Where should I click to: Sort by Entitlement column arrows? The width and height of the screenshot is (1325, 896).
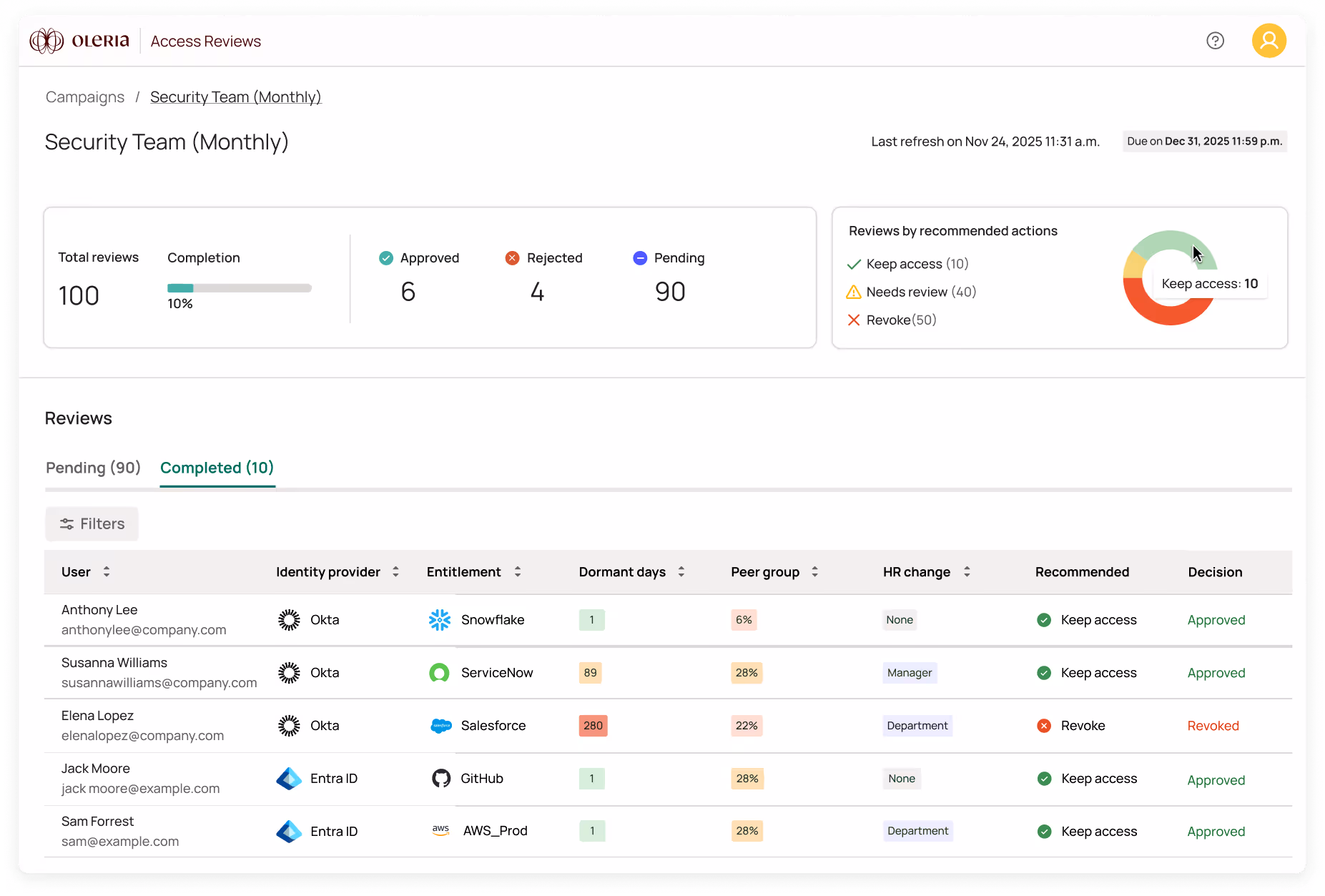518,571
